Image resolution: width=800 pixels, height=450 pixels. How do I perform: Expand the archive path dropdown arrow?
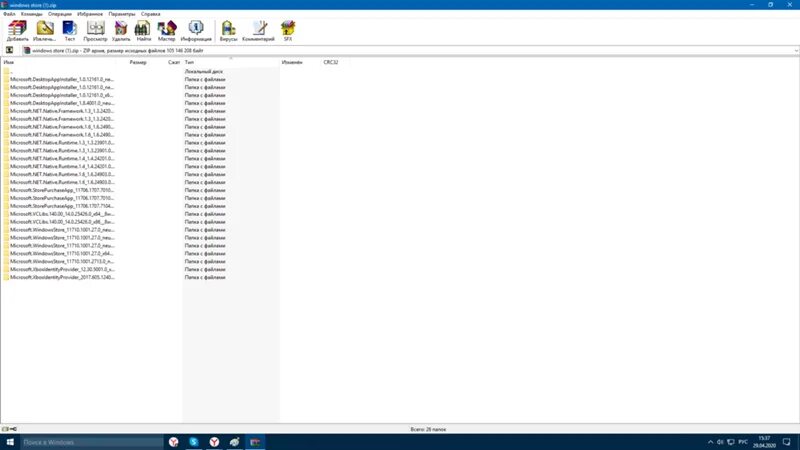tap(796, 51)
